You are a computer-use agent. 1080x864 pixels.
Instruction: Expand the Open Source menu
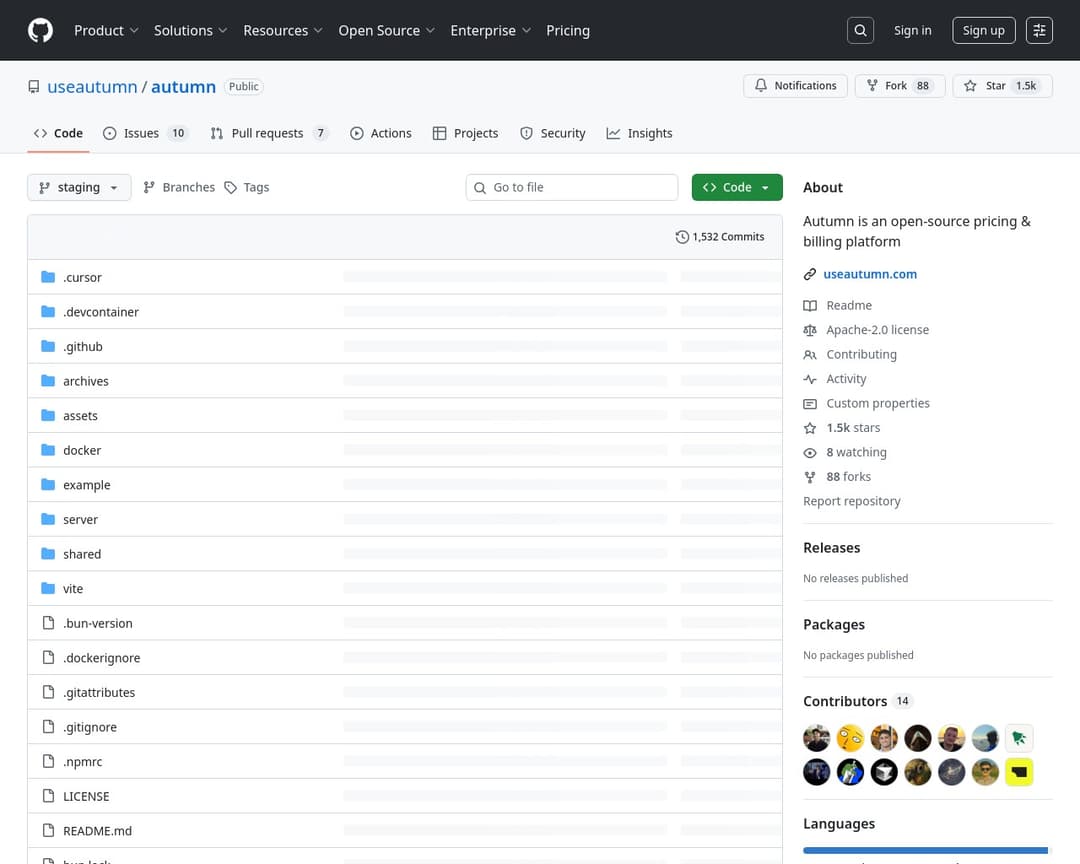pyautogui.click(x=386, y=30)
